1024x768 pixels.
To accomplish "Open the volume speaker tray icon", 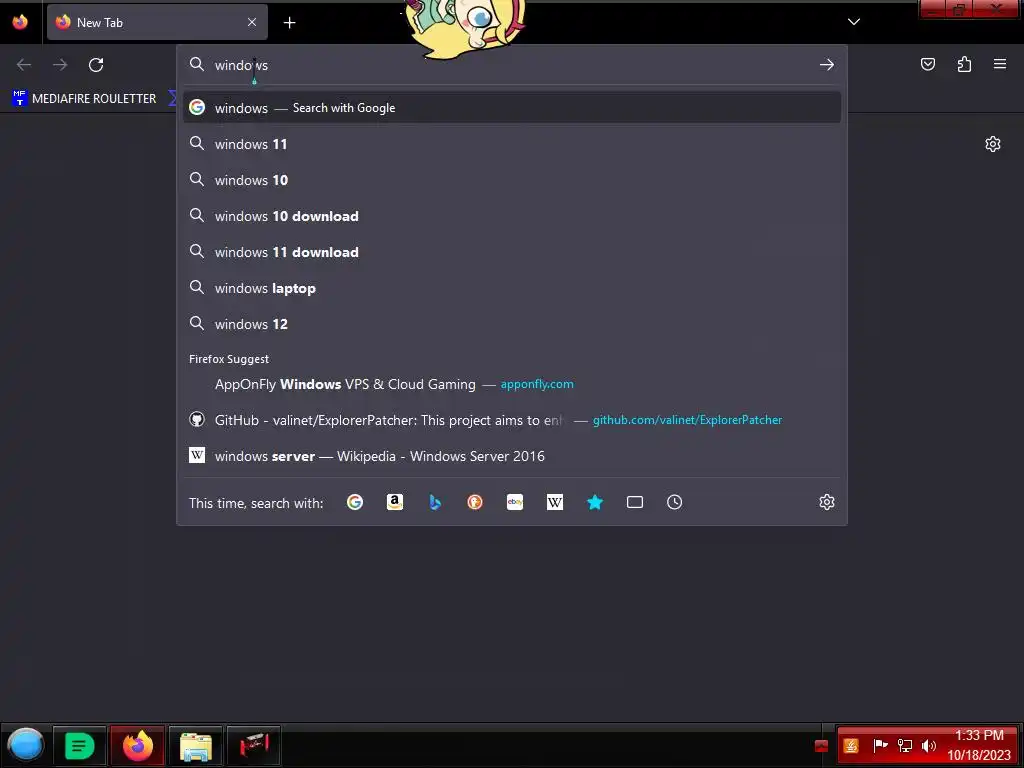I will [x=929, y=745].
